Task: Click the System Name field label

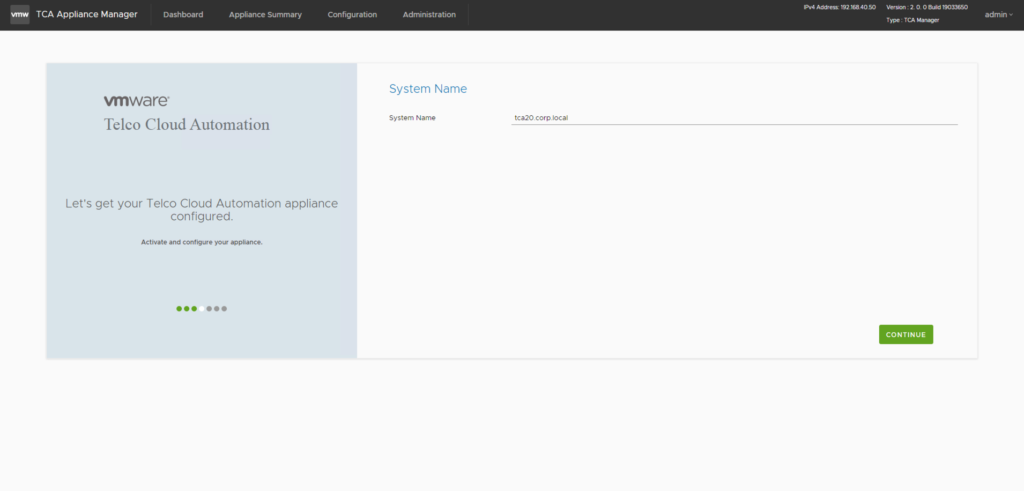Action: pos(412,118)
